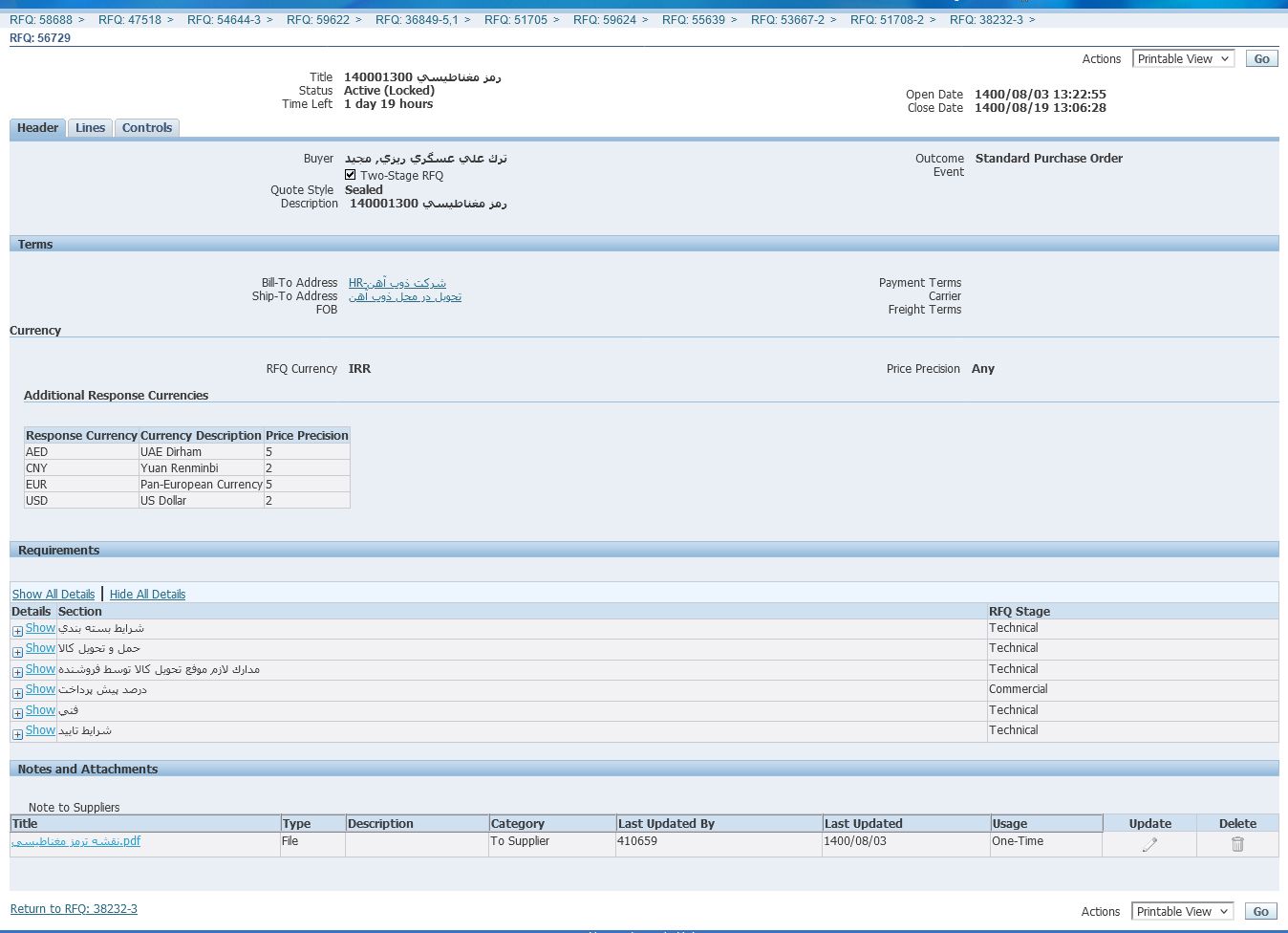Click Return to RFQ: 38232-3 link
Image resolution: width=1288 pixels, height=933 pixels.
[x=74, y=909]
